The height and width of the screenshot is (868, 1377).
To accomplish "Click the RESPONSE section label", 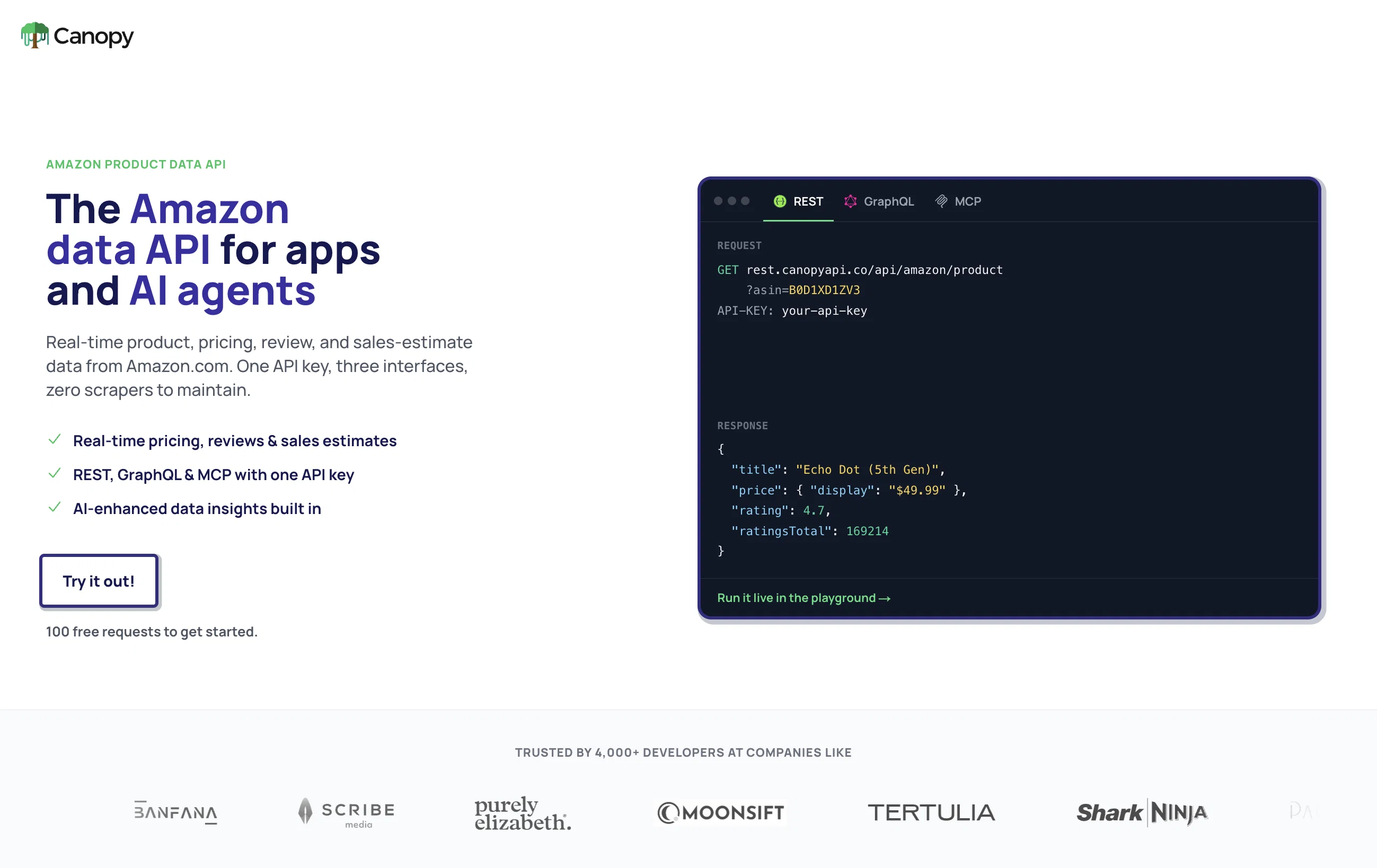I will [x=742, y=426].
